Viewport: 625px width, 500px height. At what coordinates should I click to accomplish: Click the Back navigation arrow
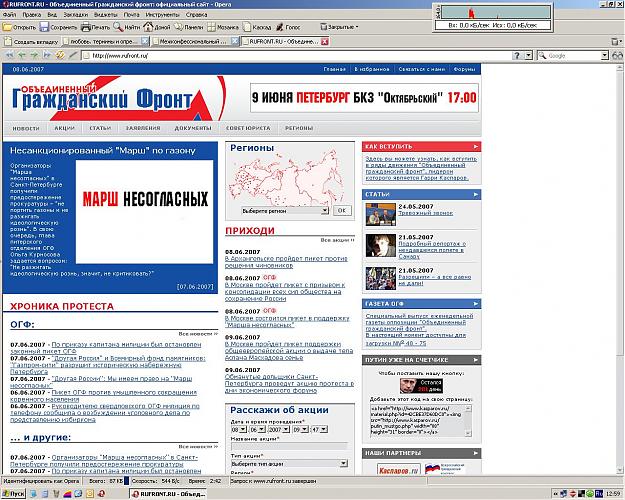(x=22, y=55)
